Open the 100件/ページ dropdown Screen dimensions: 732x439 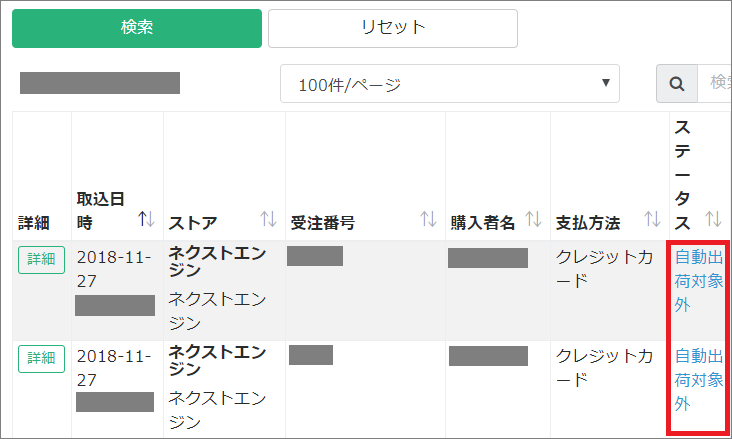click(449, 84)
